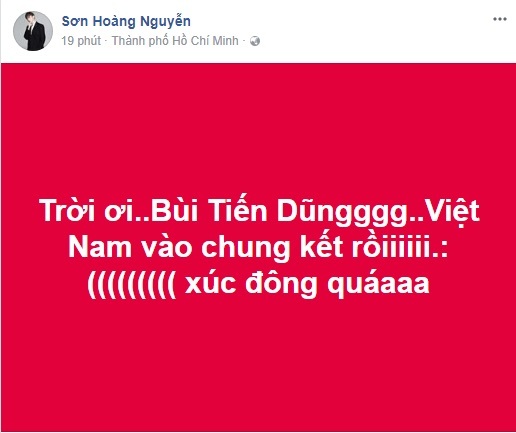This screenshot has width=516, height=433.
Task: Click the word "Việt" ending the first line
Action: (449, 212)
